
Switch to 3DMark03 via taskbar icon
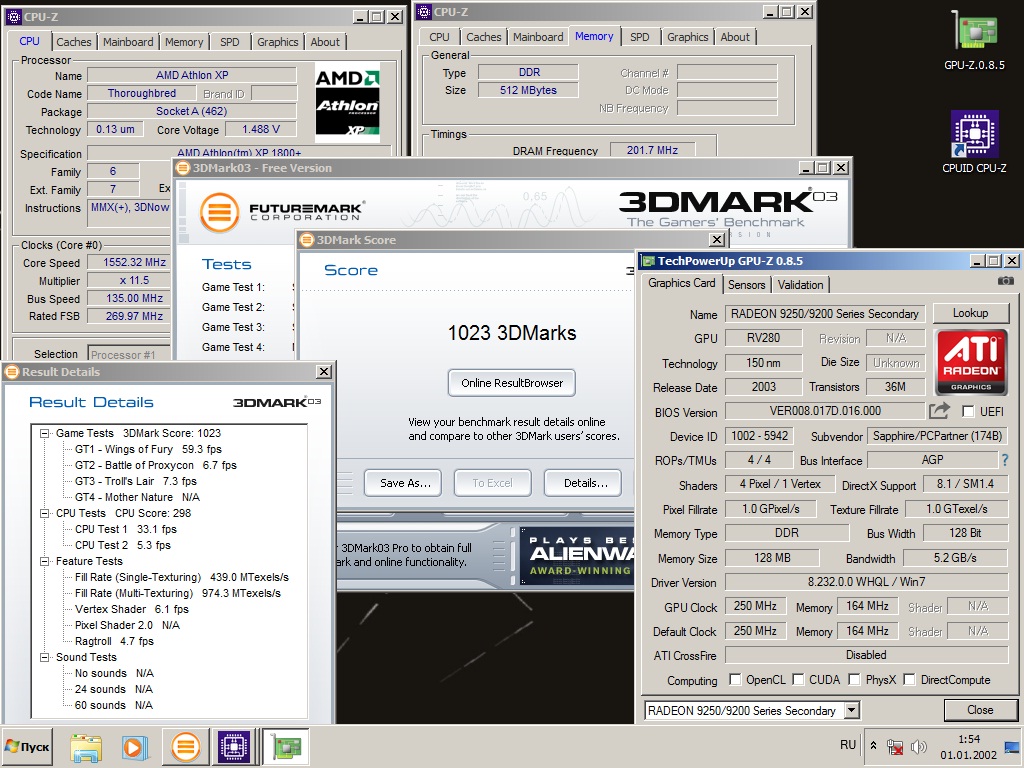[185, 747]
